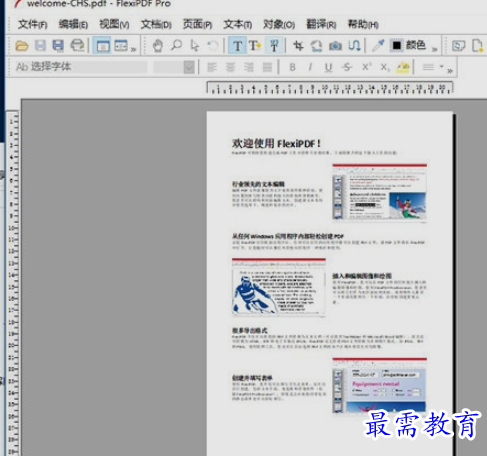This screenshot has height=456, width=487.
Task: Click the black color swatch
Action: tap(396, 45)
